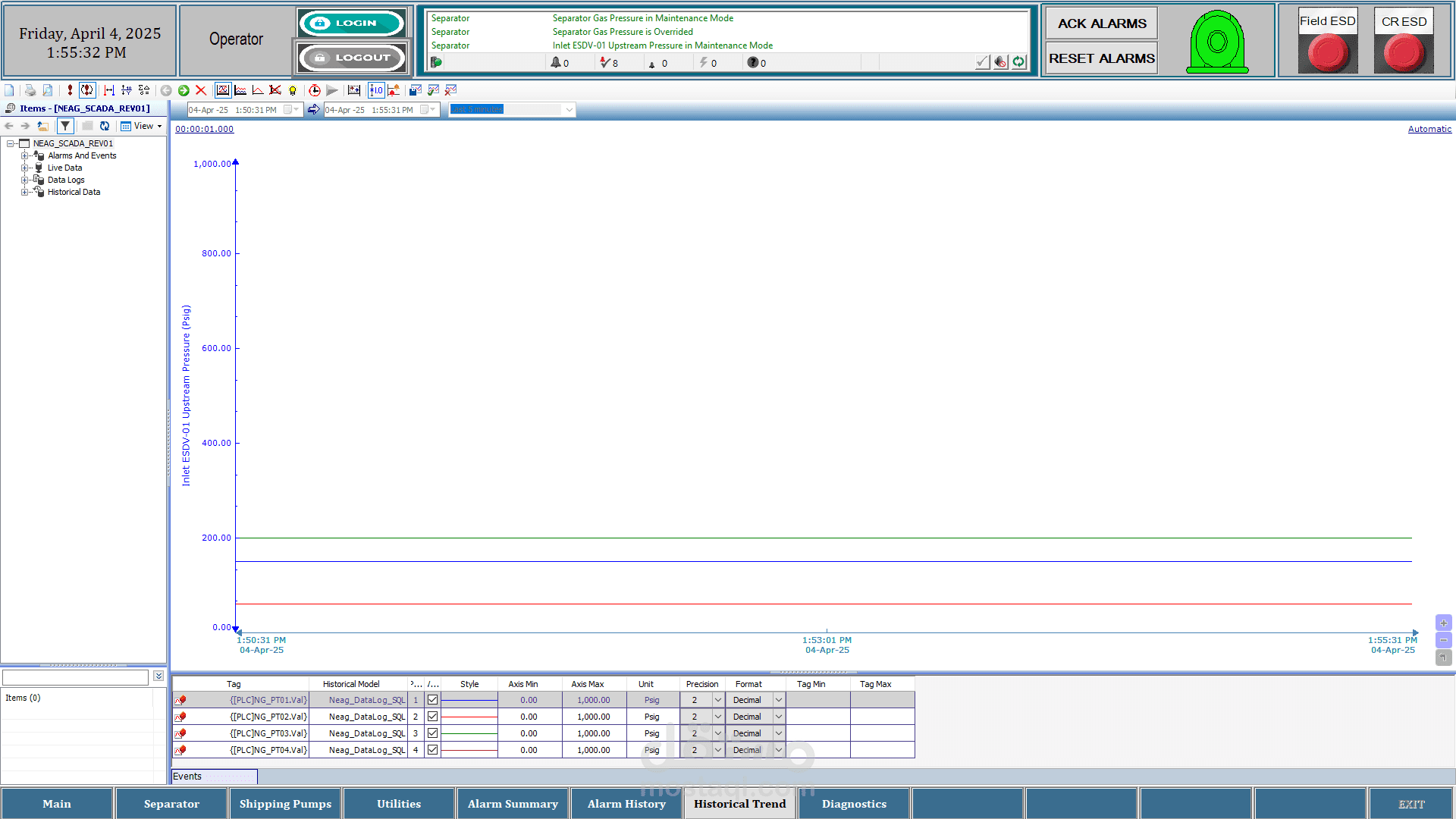
Task: Toggle the NG_PT04 row visibility checkbox
Action: pos(432,750)
